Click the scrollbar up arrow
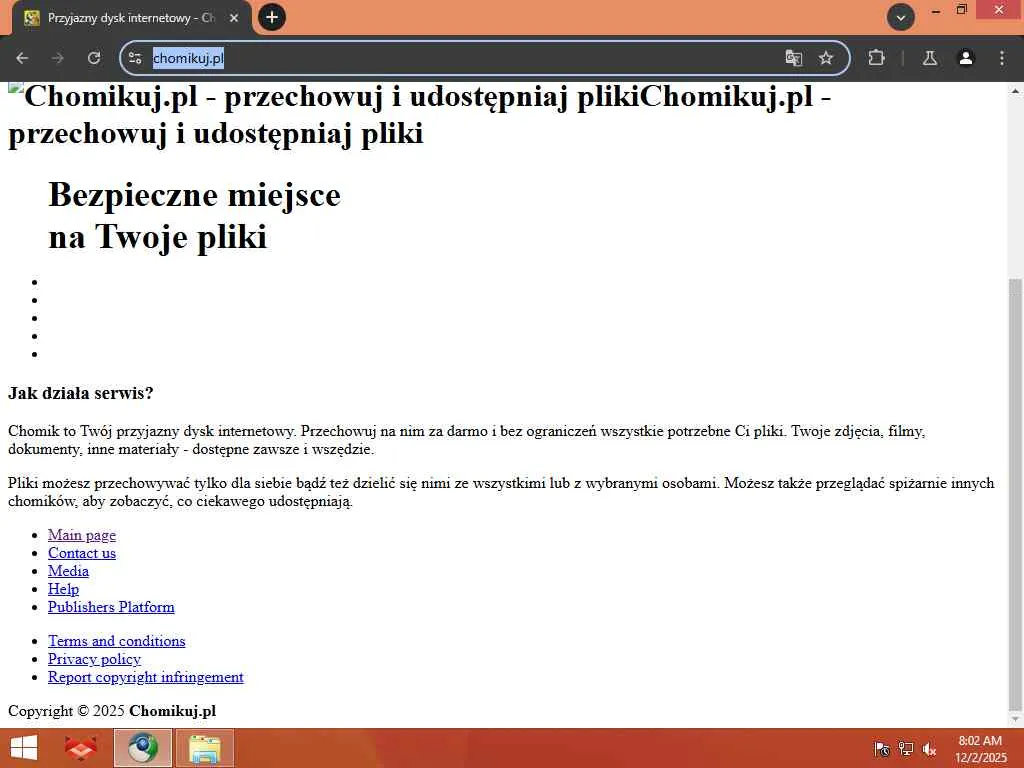The width and height of the screenshot is (1024, 768). (1015, 91)
